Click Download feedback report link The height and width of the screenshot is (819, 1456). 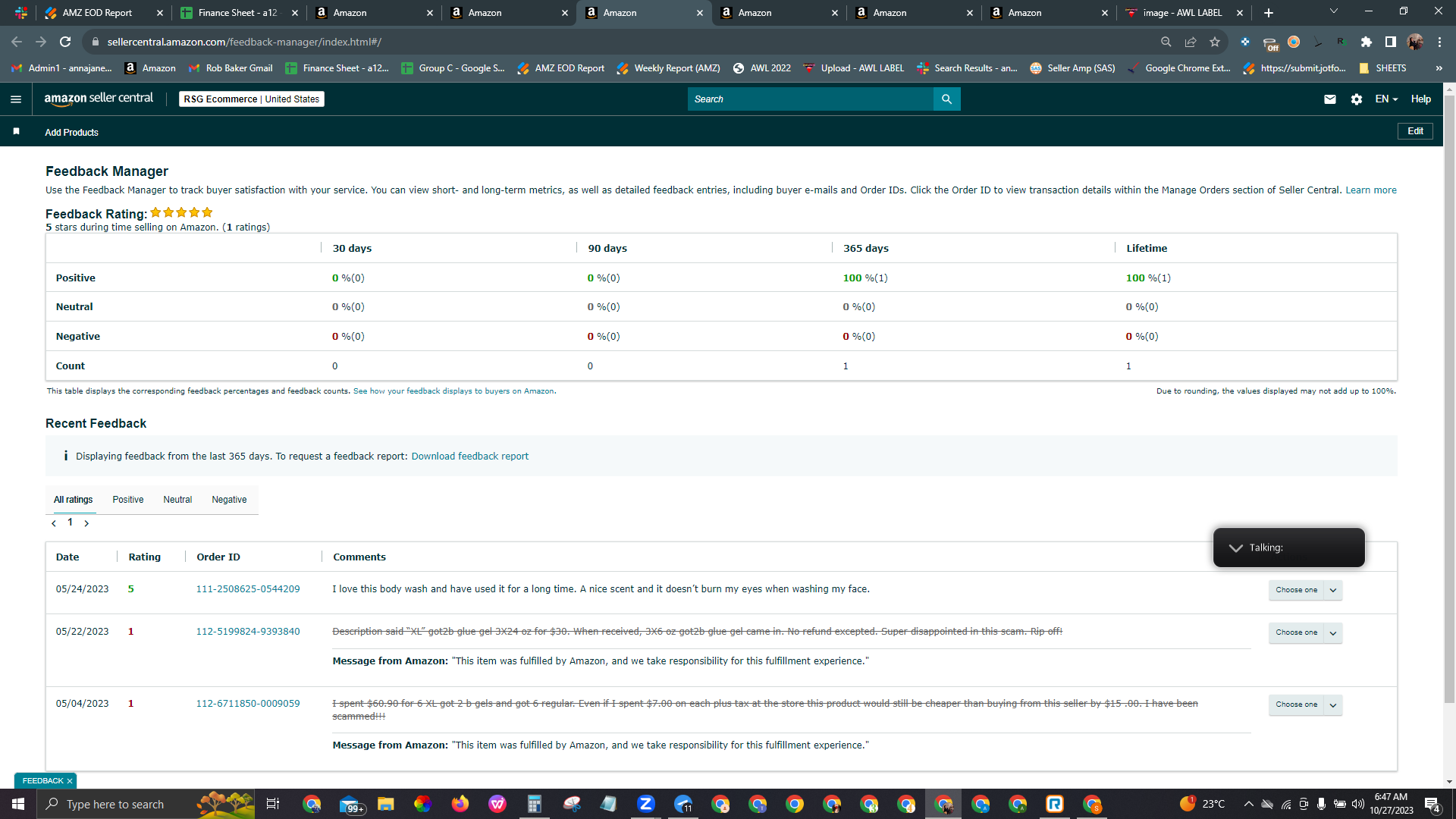point(470,457)
